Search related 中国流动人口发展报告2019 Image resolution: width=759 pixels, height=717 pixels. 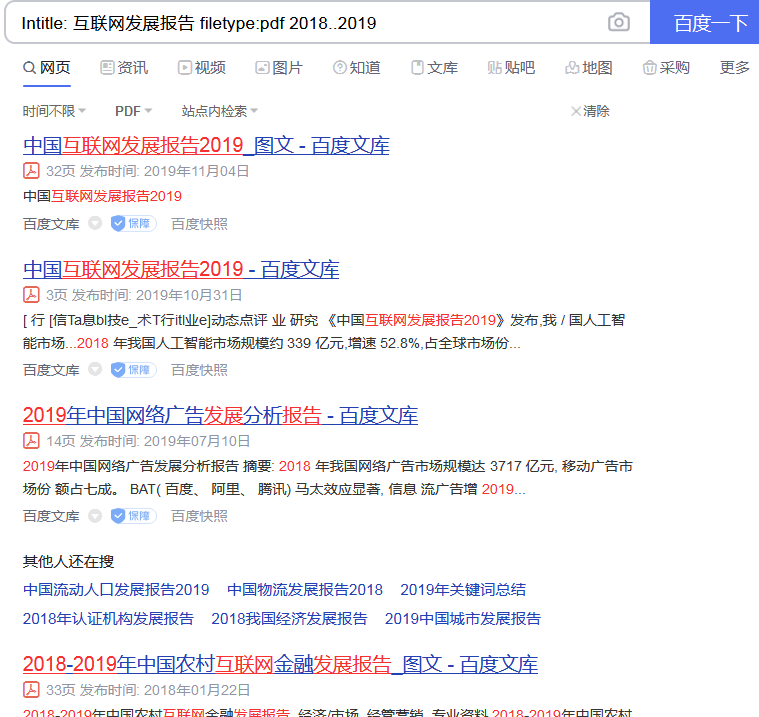click(116, 590)
